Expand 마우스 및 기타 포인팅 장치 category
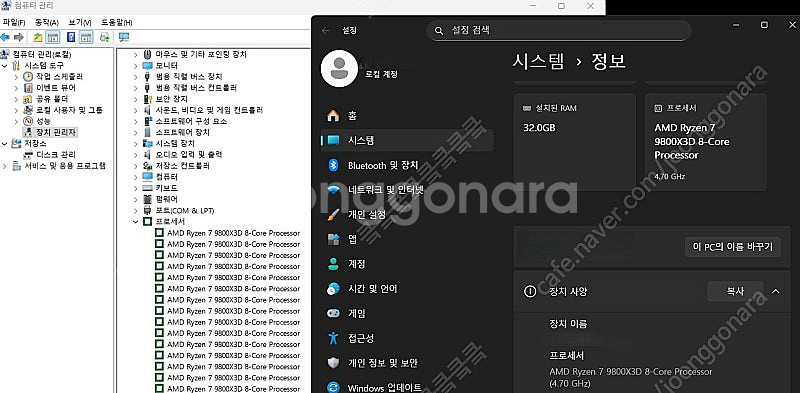Image resolution: width=800 pixels, height=393 pixels. [136, 54]
